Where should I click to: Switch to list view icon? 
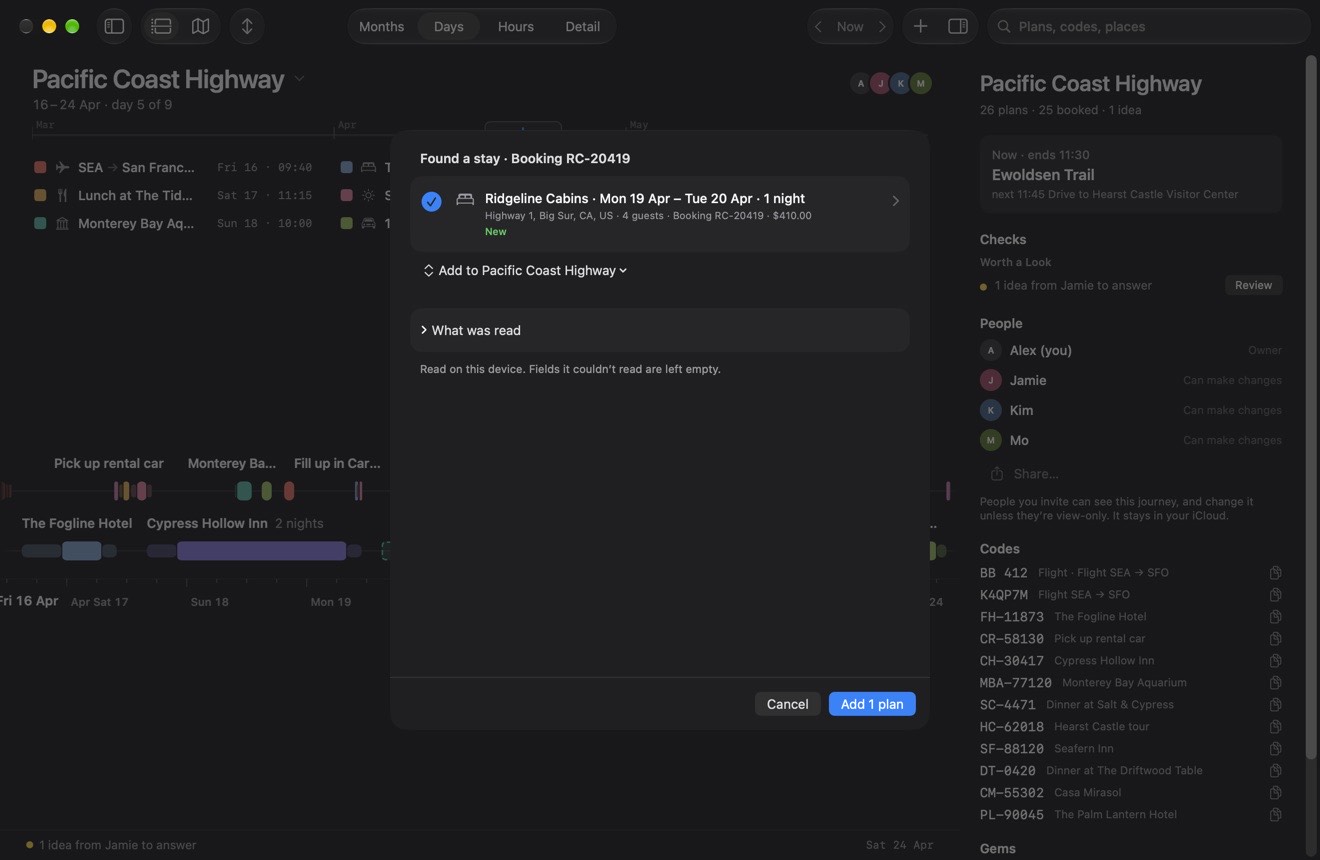coord(161,26)
